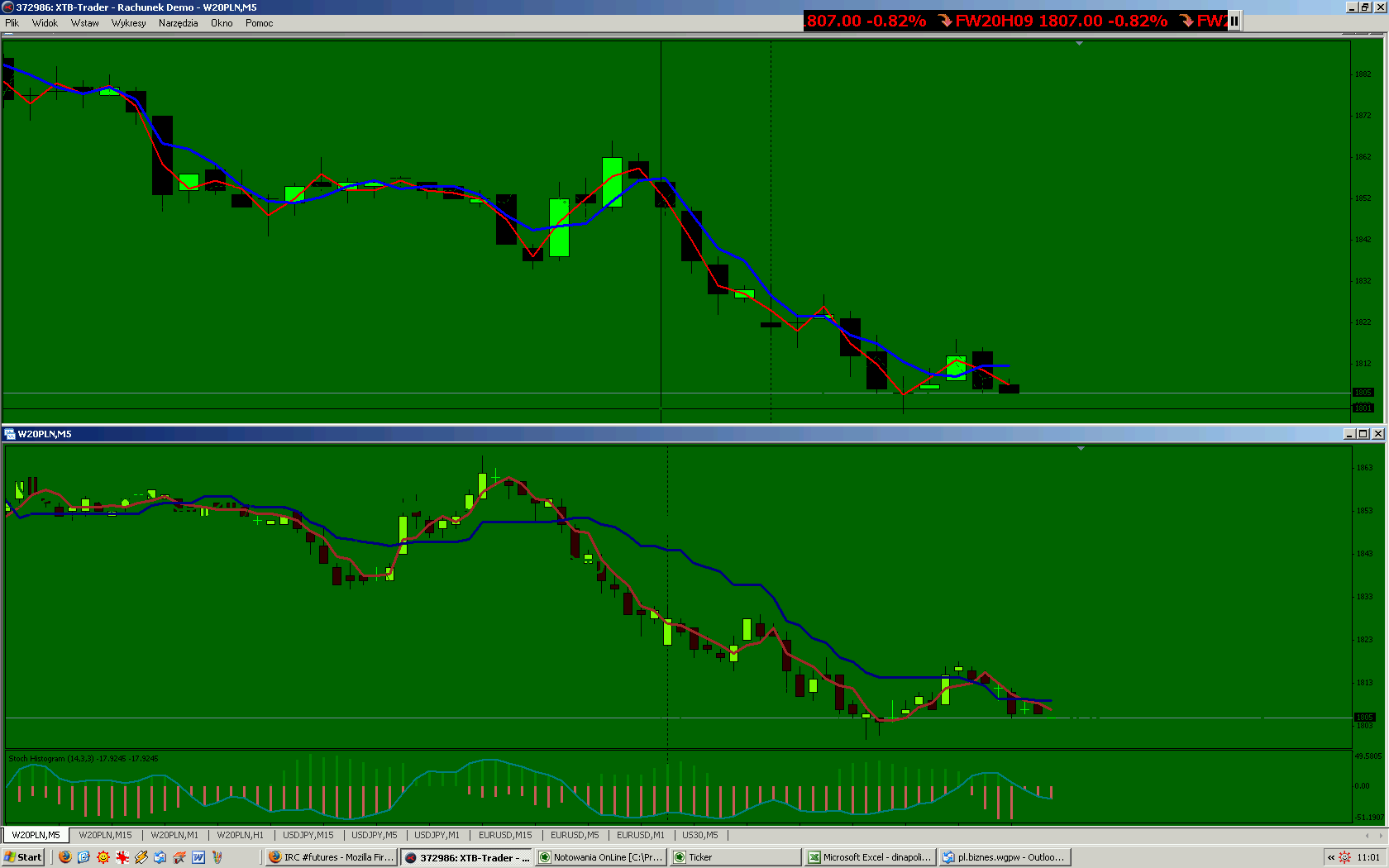Launch Outlook Express from the quick launch bar
The height and width of the screenshot is (868, 1389).
(160, 857)
